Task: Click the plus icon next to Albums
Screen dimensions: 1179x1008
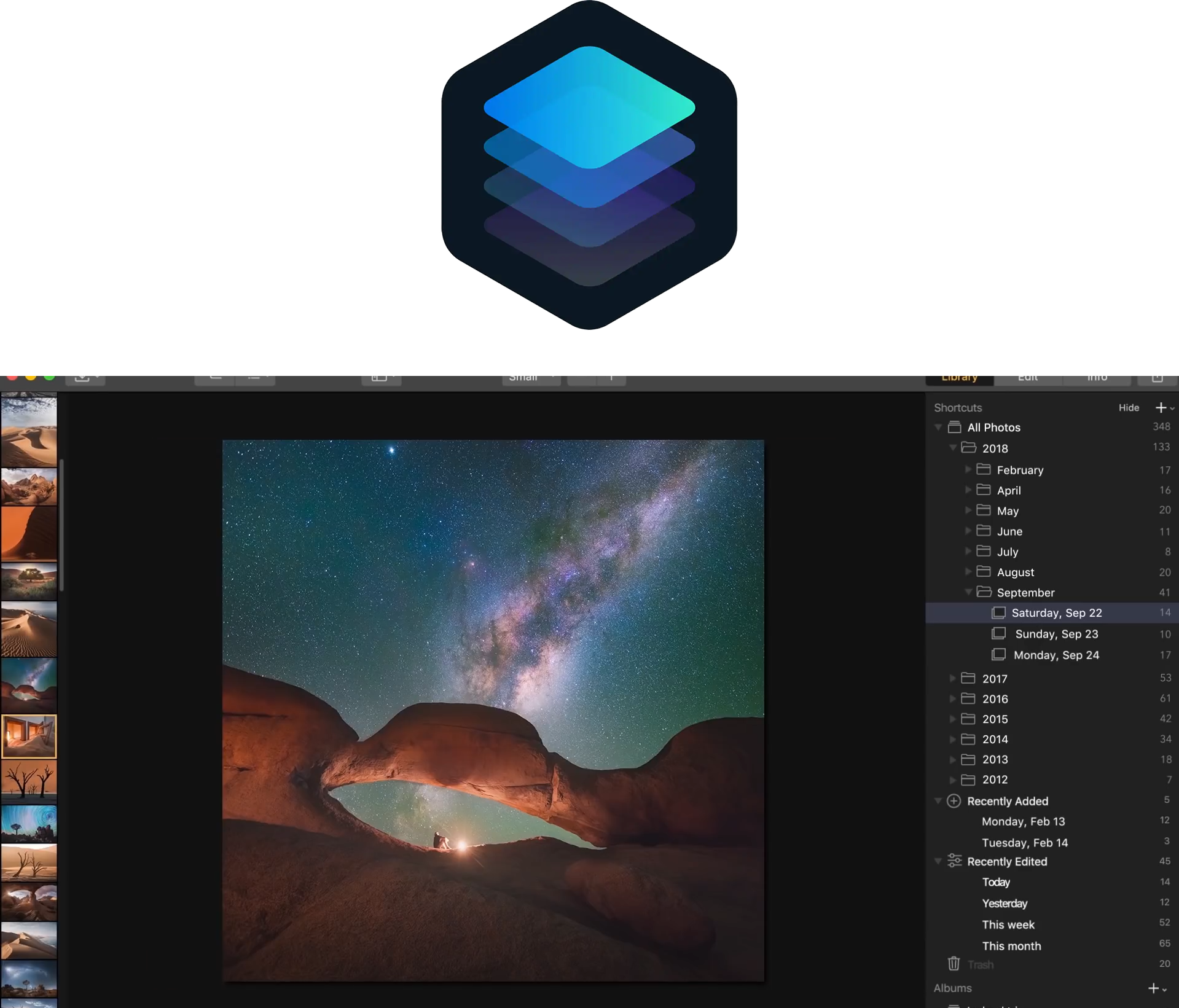Action: pyautogui.click(x=1153, y=988)
